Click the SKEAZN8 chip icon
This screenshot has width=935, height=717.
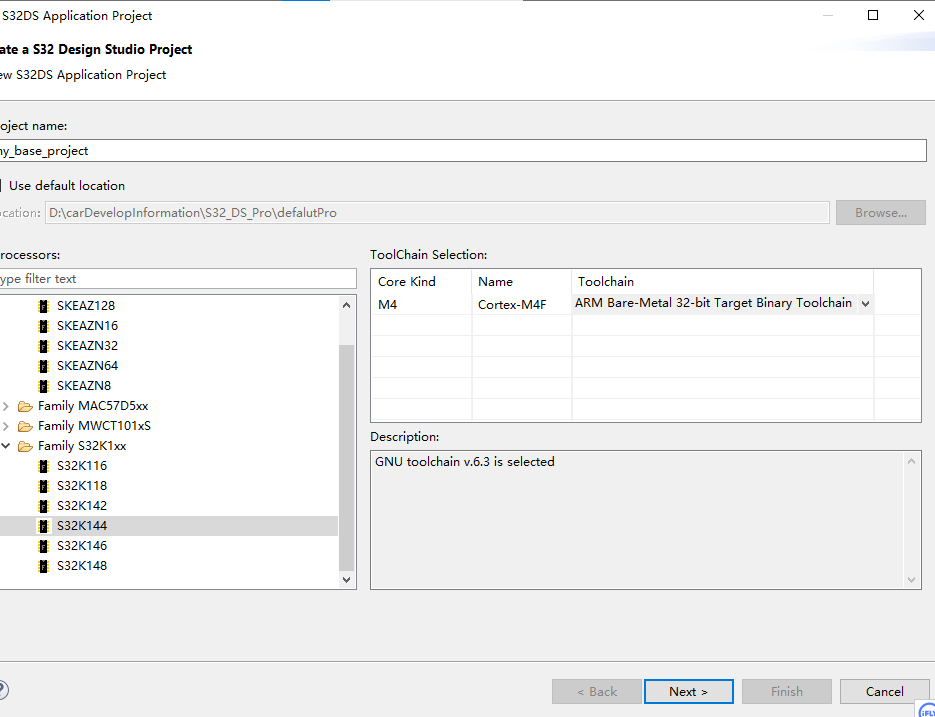43,386
